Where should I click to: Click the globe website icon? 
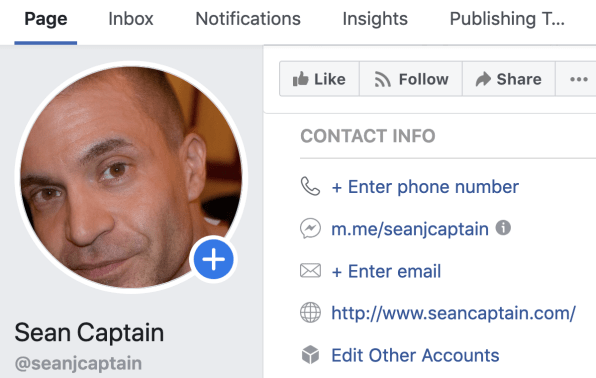tap(310, 313)
